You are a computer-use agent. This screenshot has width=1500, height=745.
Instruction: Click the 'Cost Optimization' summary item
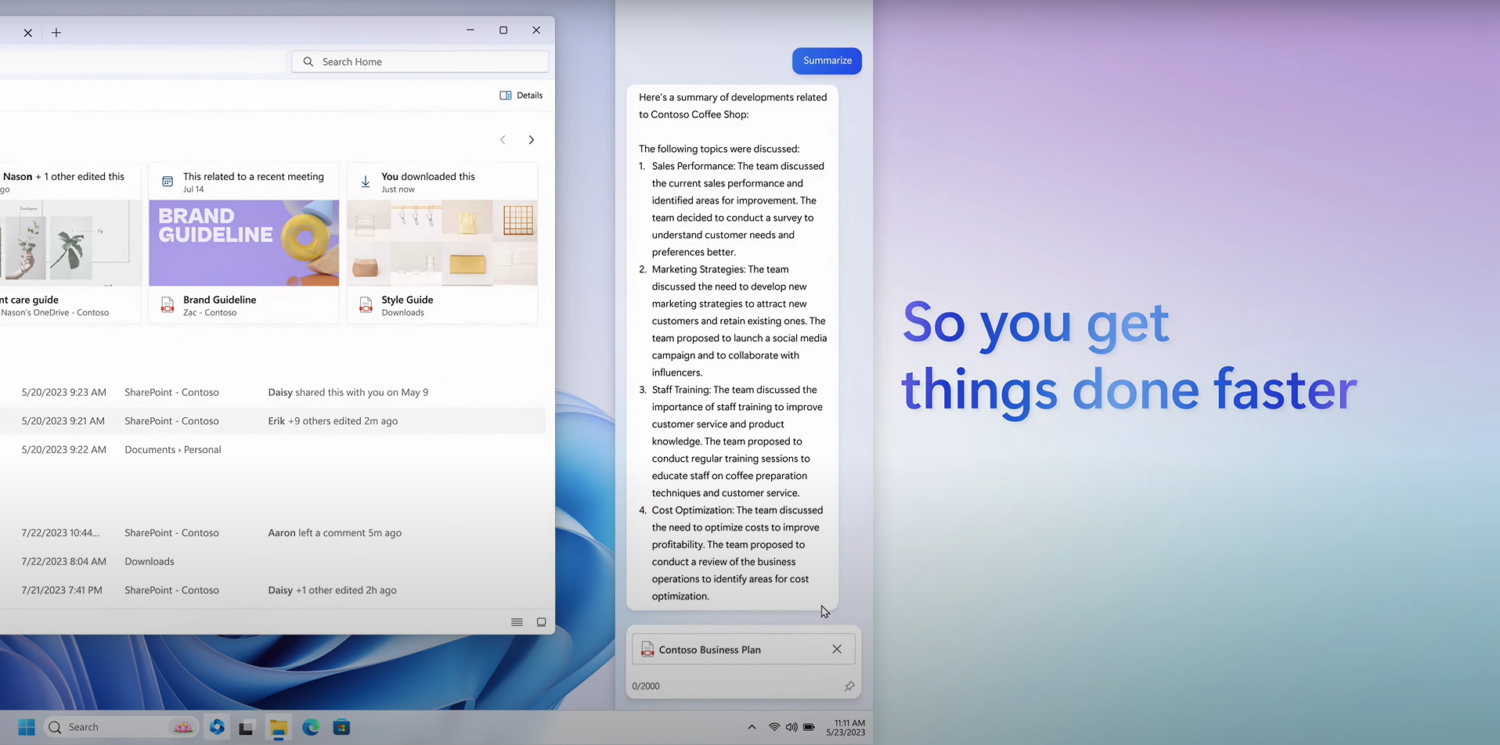point(733,553)
